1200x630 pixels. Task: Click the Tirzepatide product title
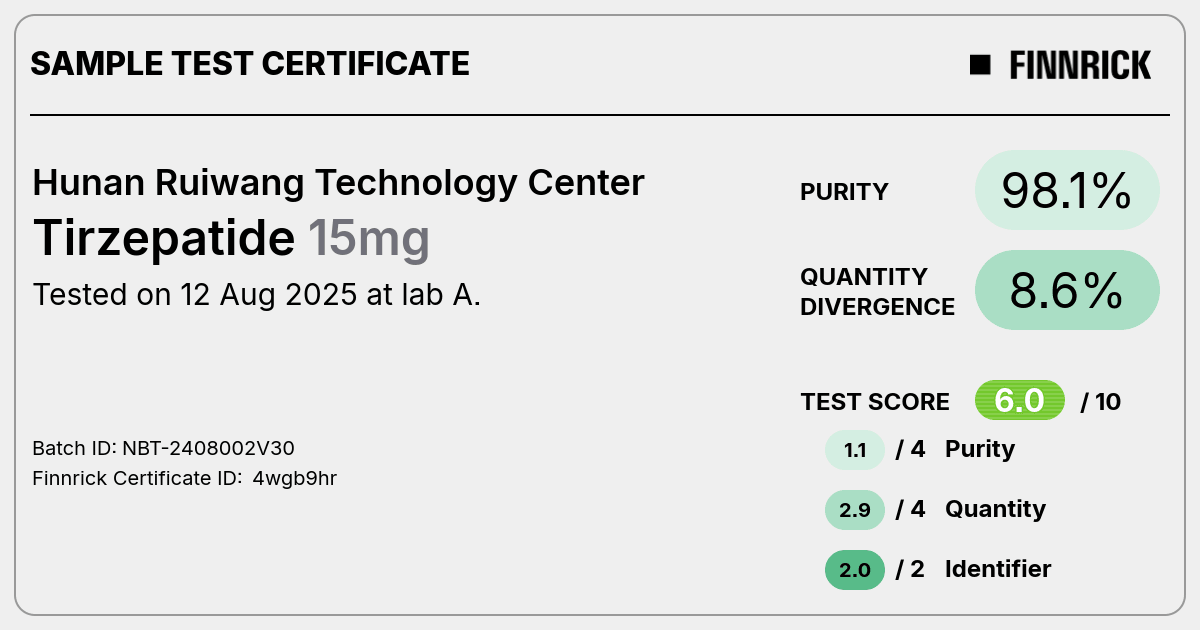click(164, 238)
